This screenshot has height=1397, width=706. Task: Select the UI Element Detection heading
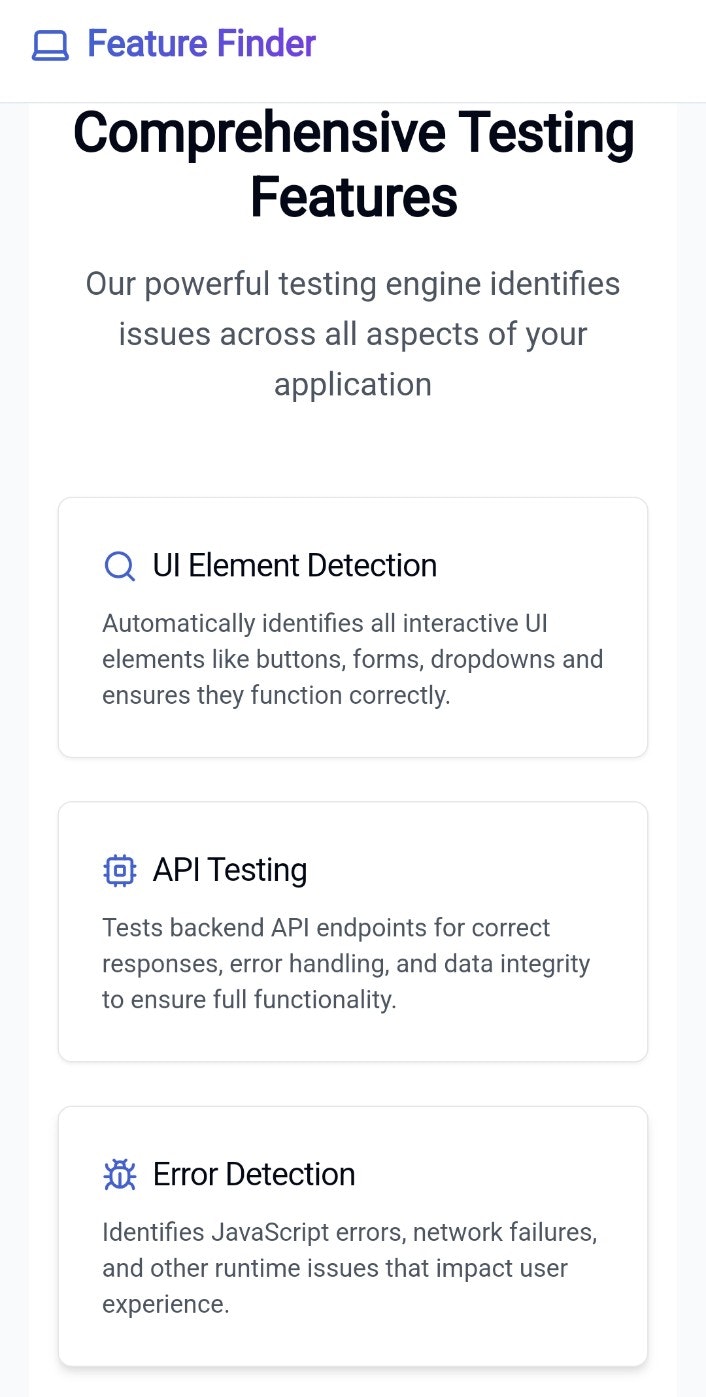pos(294,566)
